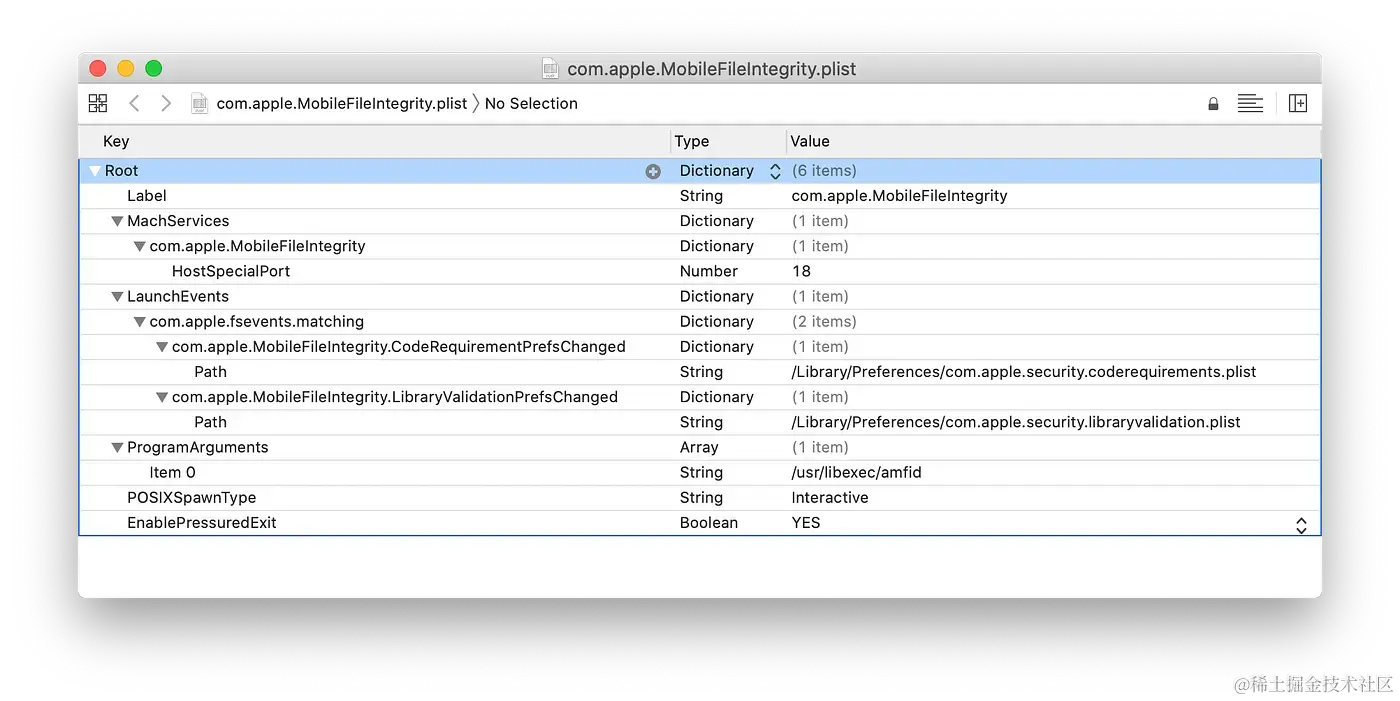The height and width of the screenshot is (701, 1400).
Task: Click (6 items) value of Root
Action: click(824, 171)
